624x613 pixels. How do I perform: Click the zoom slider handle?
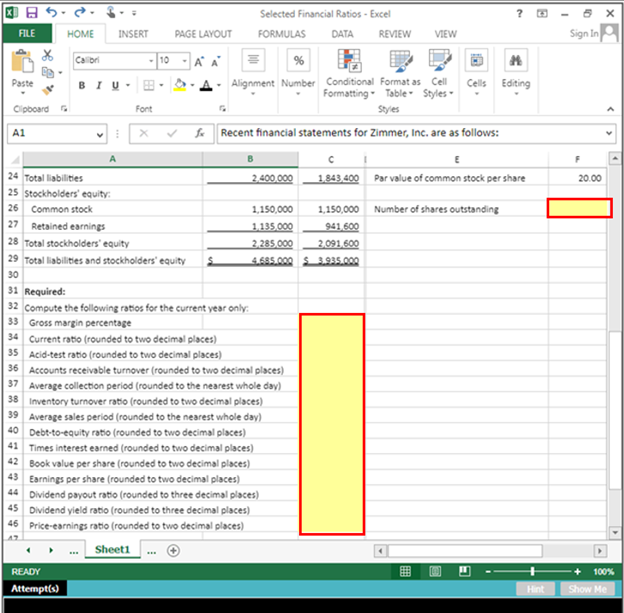coord(532,572)
